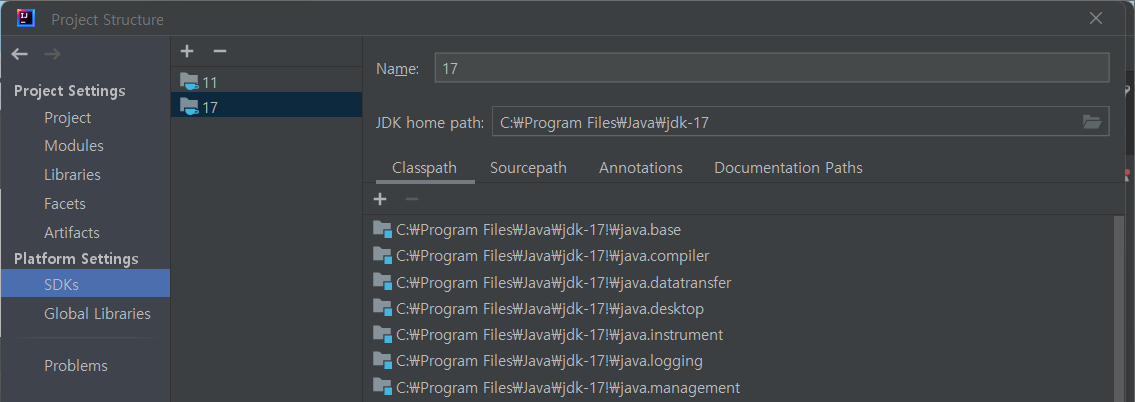This screenshot has width=1135, height=402.
Task: Open the Global Libraries page
Action: (x=97, y=314)
